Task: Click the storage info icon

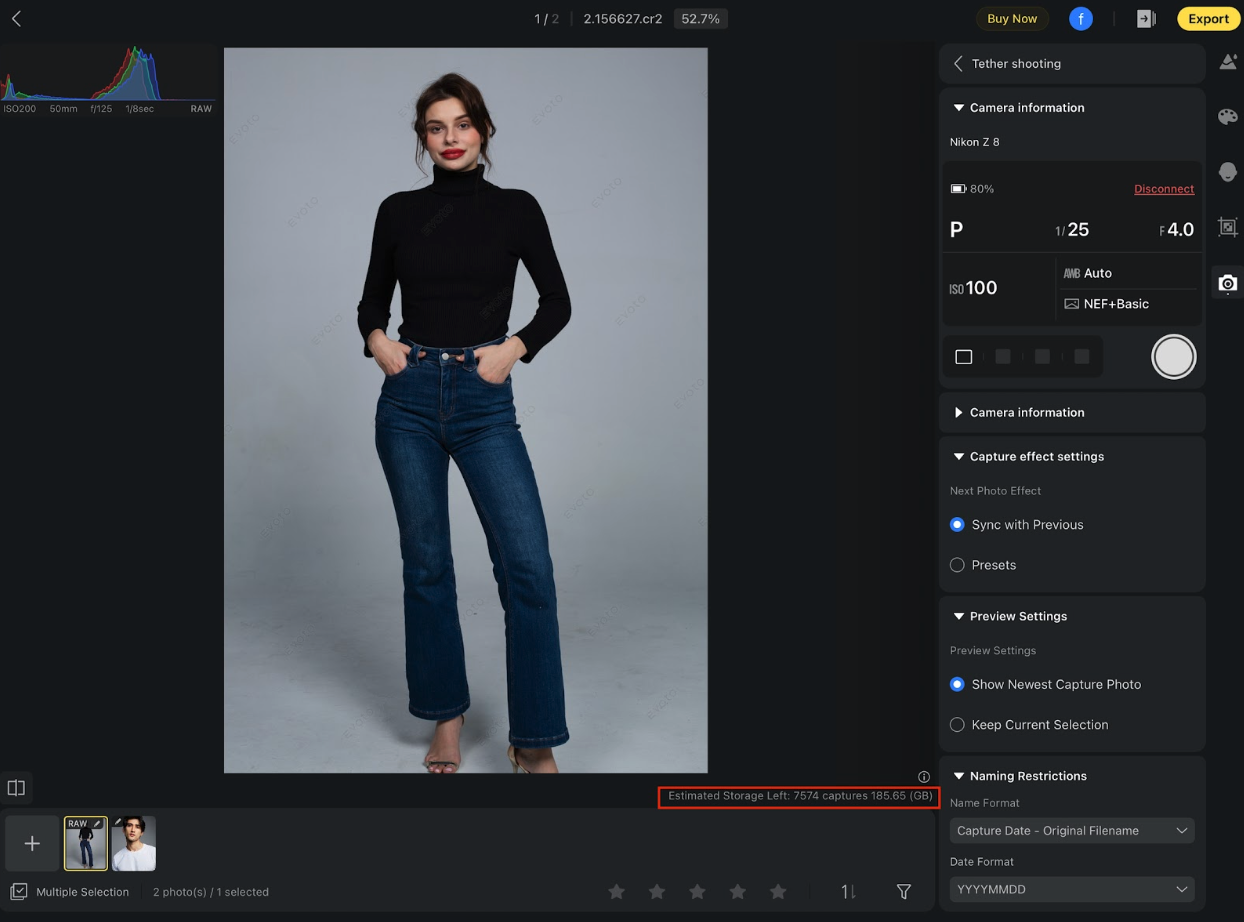Action: pos(924,777)
